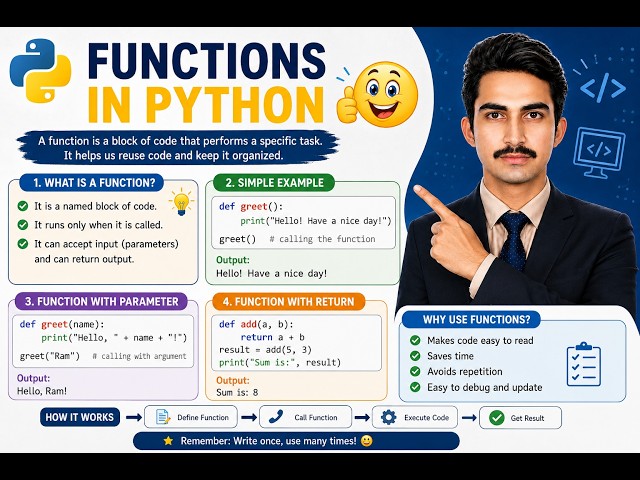Click check mark beside 'It runs only when it is called'
The width and height of the screenshot is (640, 480).
23,225
